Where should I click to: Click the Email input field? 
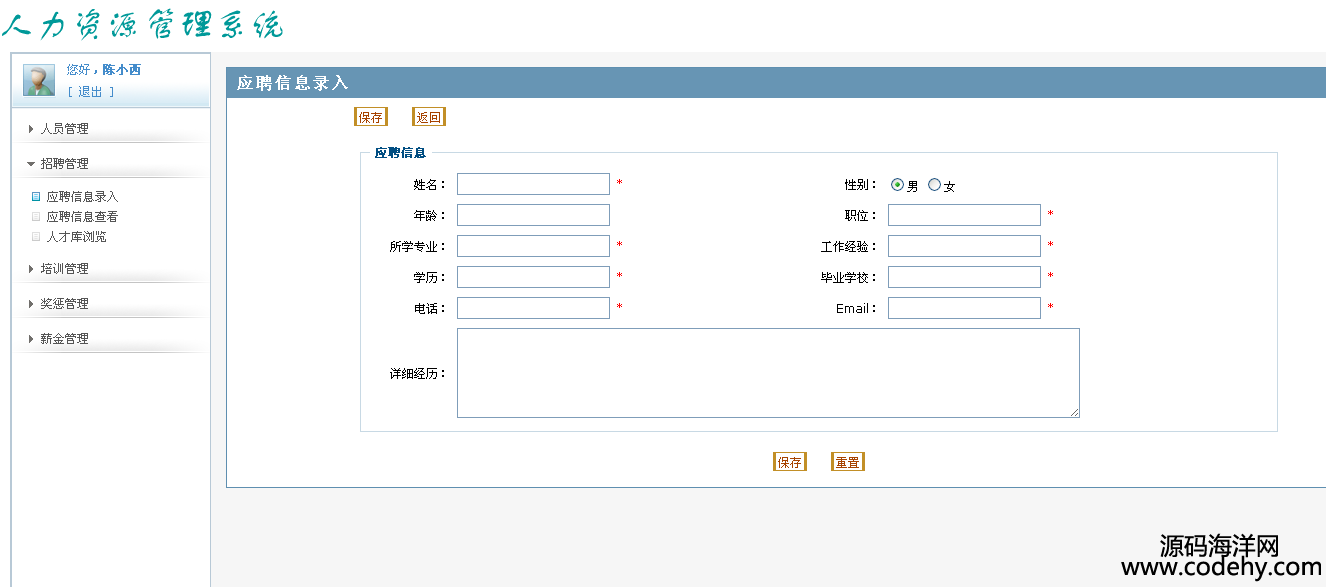click(x=964, y=308)
